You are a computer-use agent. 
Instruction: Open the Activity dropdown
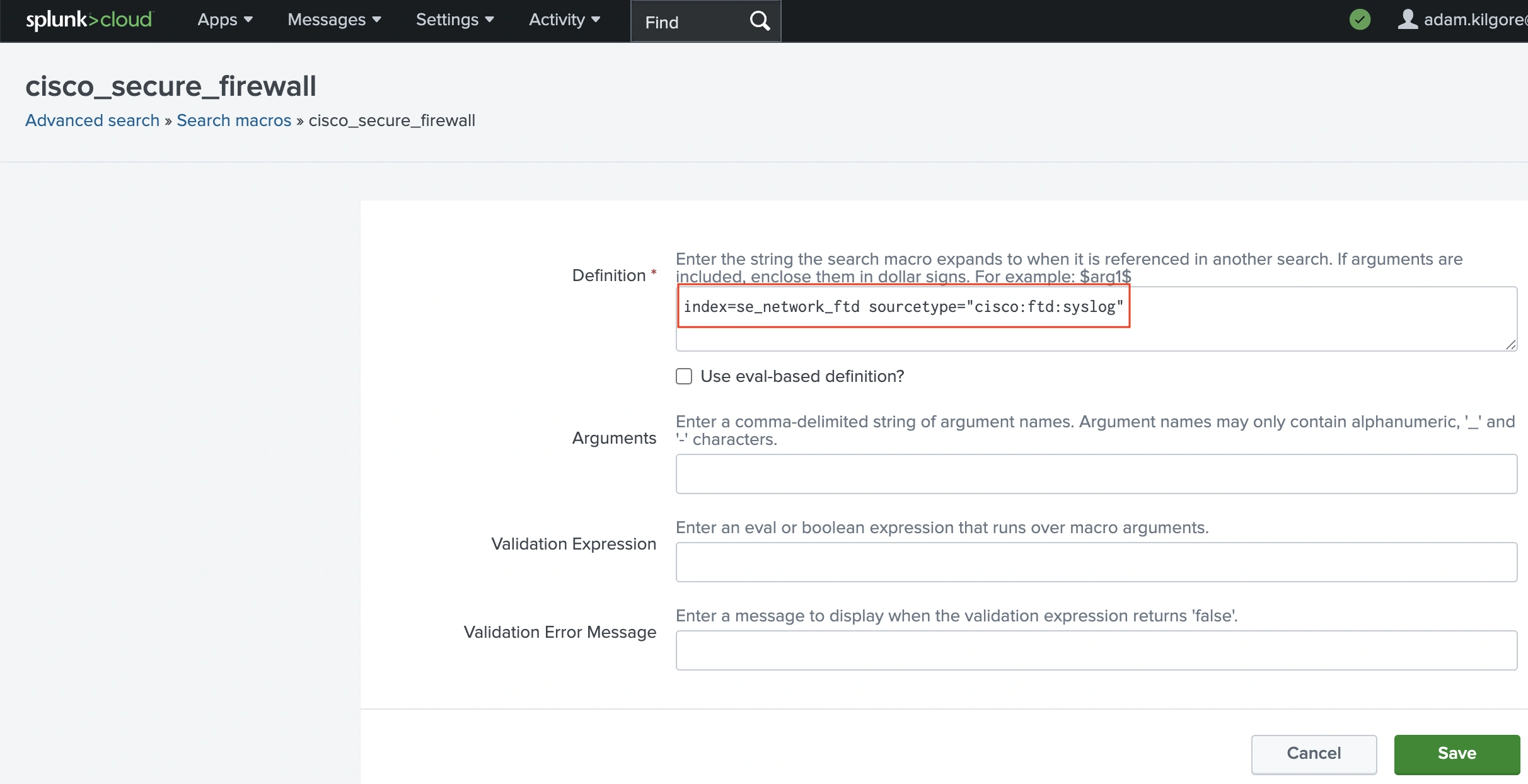coord(563,20)
